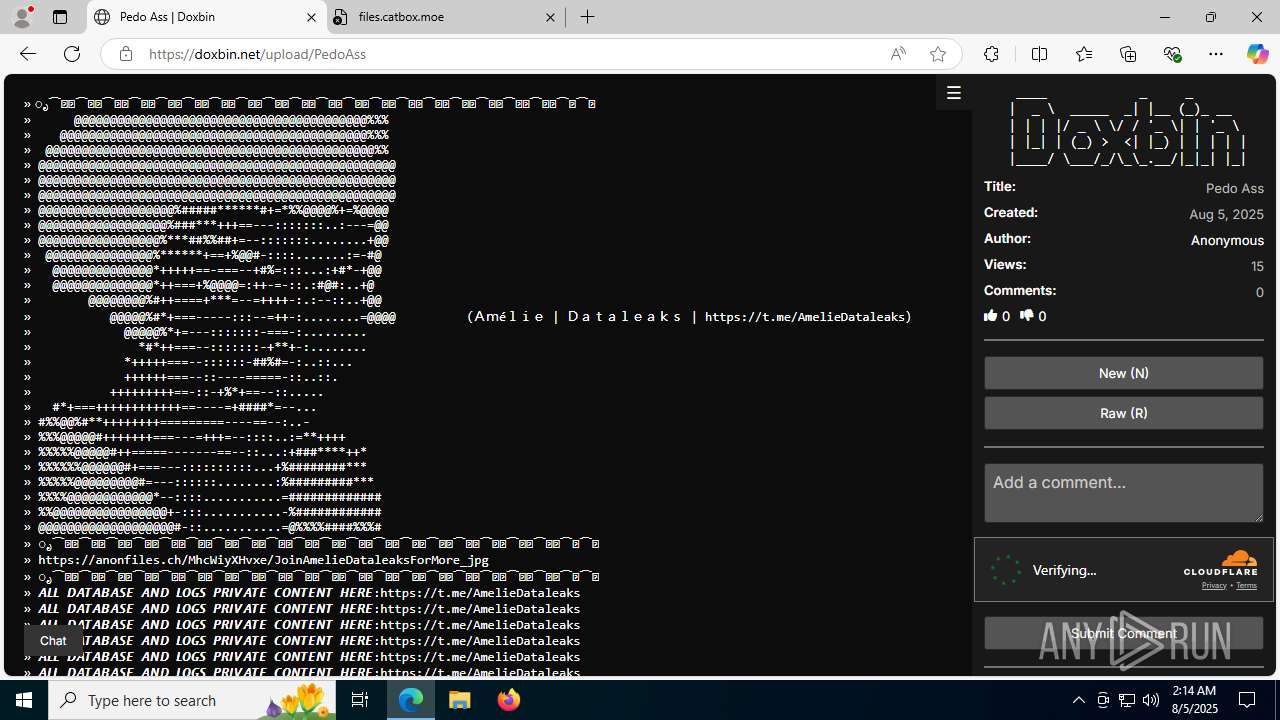This screenshot has width=1280, height=720.
Task: Open the browser profile icon
Action: coord(22,17)
